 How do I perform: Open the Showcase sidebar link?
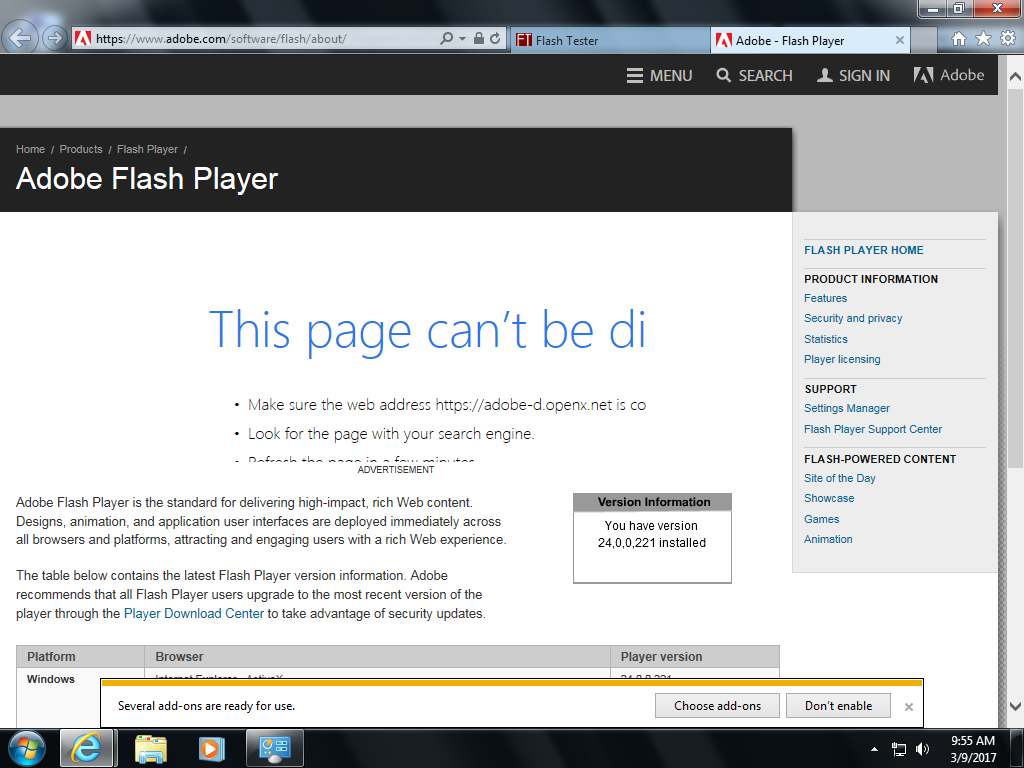point(829,498)
